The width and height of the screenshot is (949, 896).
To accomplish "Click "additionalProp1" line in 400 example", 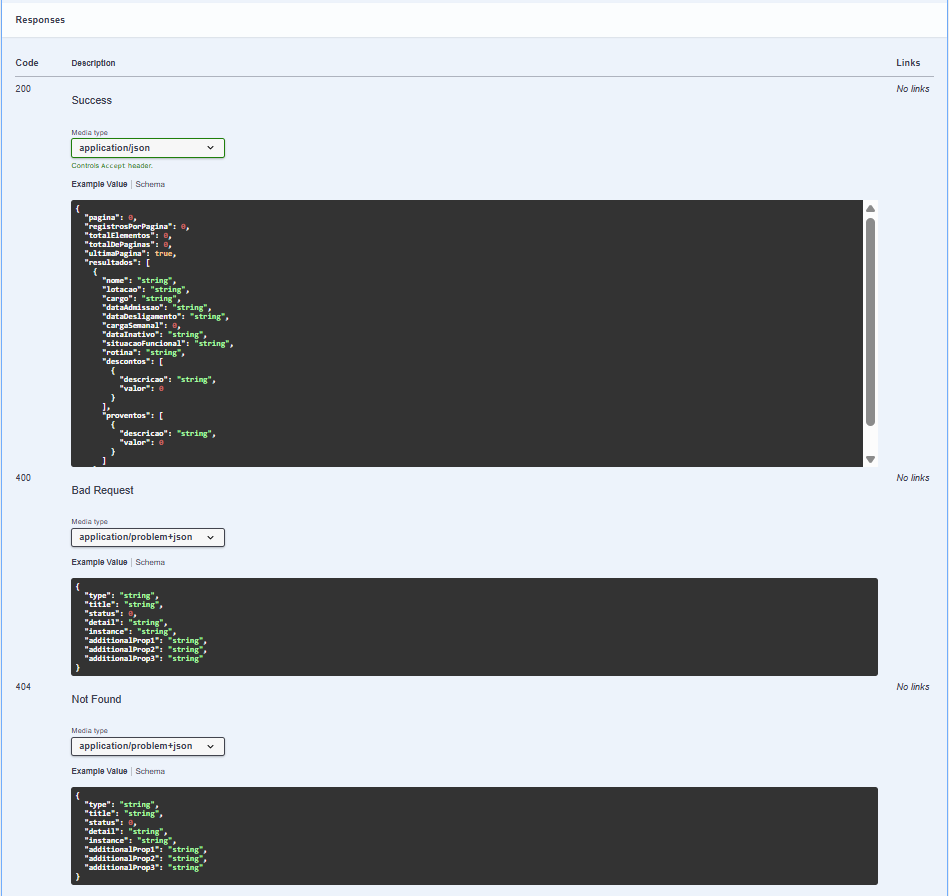I will tap(146, 641).
